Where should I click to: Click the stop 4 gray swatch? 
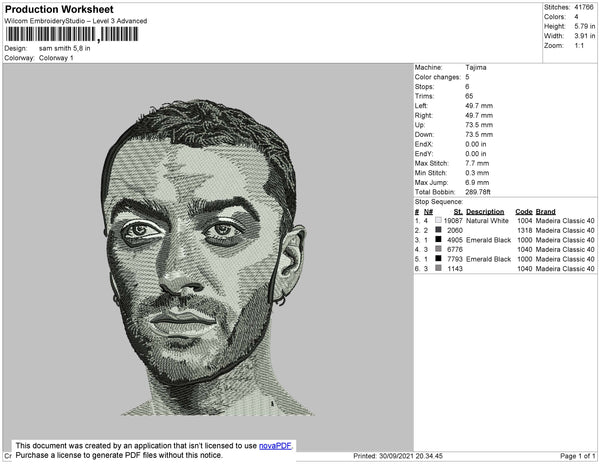pos(438,249)
